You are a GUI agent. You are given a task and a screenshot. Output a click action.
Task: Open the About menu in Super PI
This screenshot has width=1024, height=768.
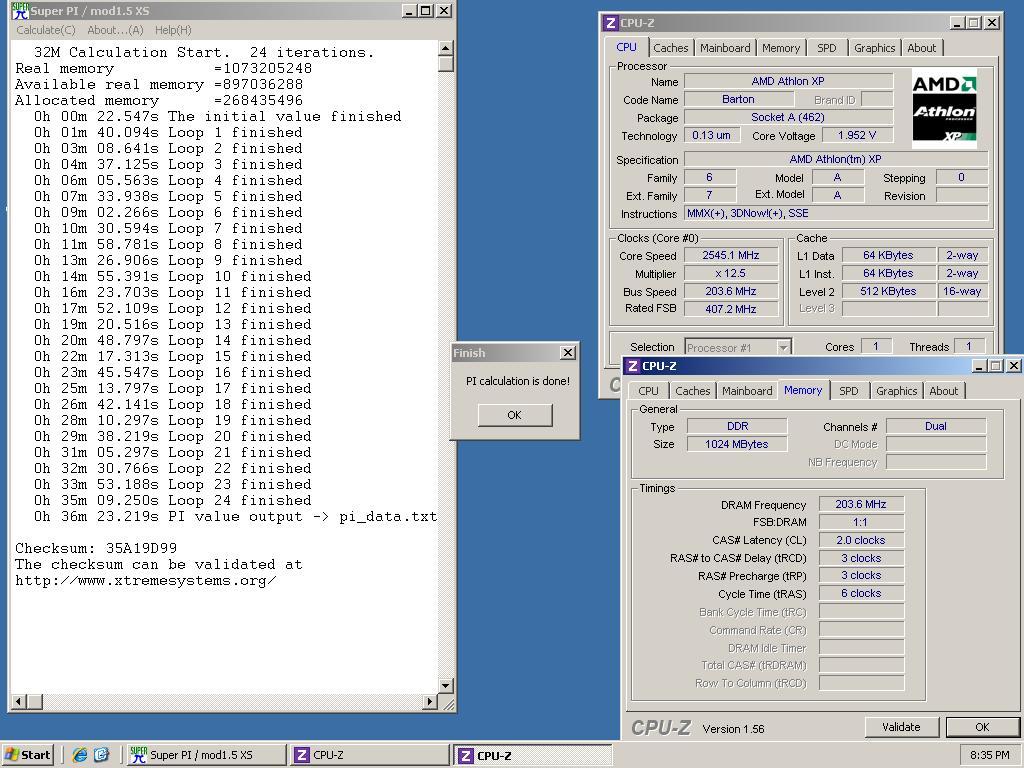pyautogui.click(x=116, y=30)
